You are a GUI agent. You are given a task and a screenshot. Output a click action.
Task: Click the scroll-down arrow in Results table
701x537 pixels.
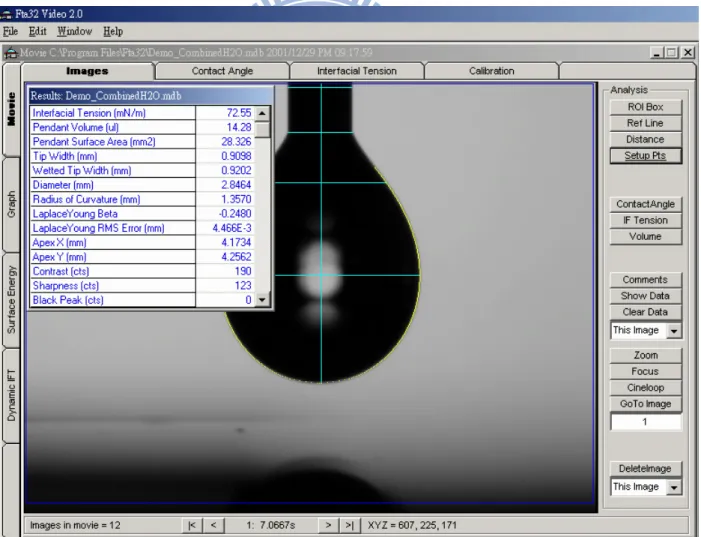coord(262,300)
